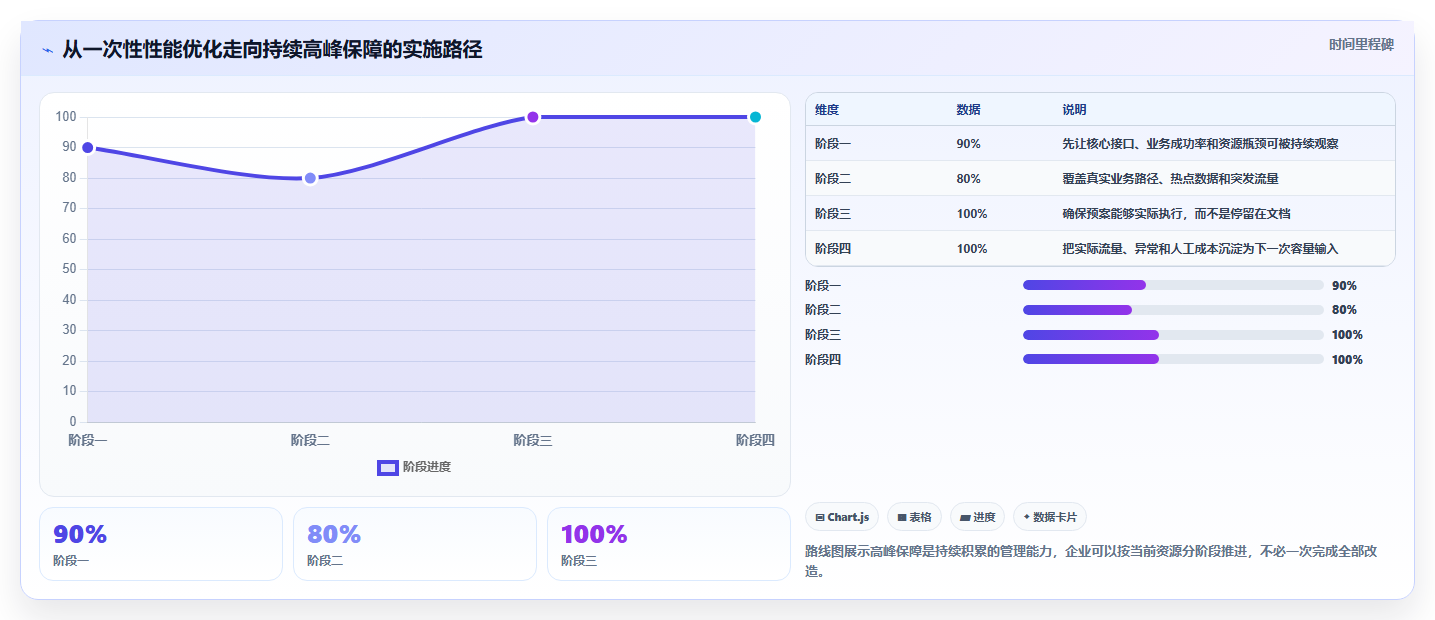Click the 80% cell in the table
Screen dimensions: 1435x620
[x=968, y=179]
